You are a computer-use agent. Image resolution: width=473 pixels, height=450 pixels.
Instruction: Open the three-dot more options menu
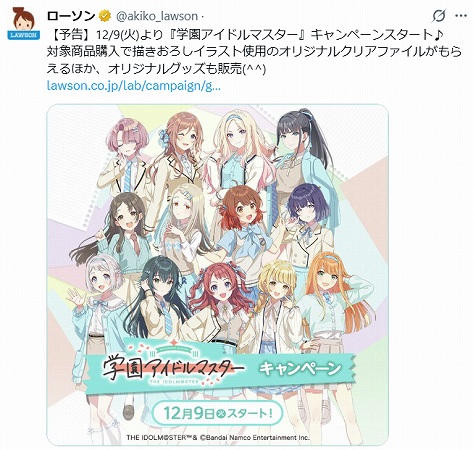(x=461, y=16)
